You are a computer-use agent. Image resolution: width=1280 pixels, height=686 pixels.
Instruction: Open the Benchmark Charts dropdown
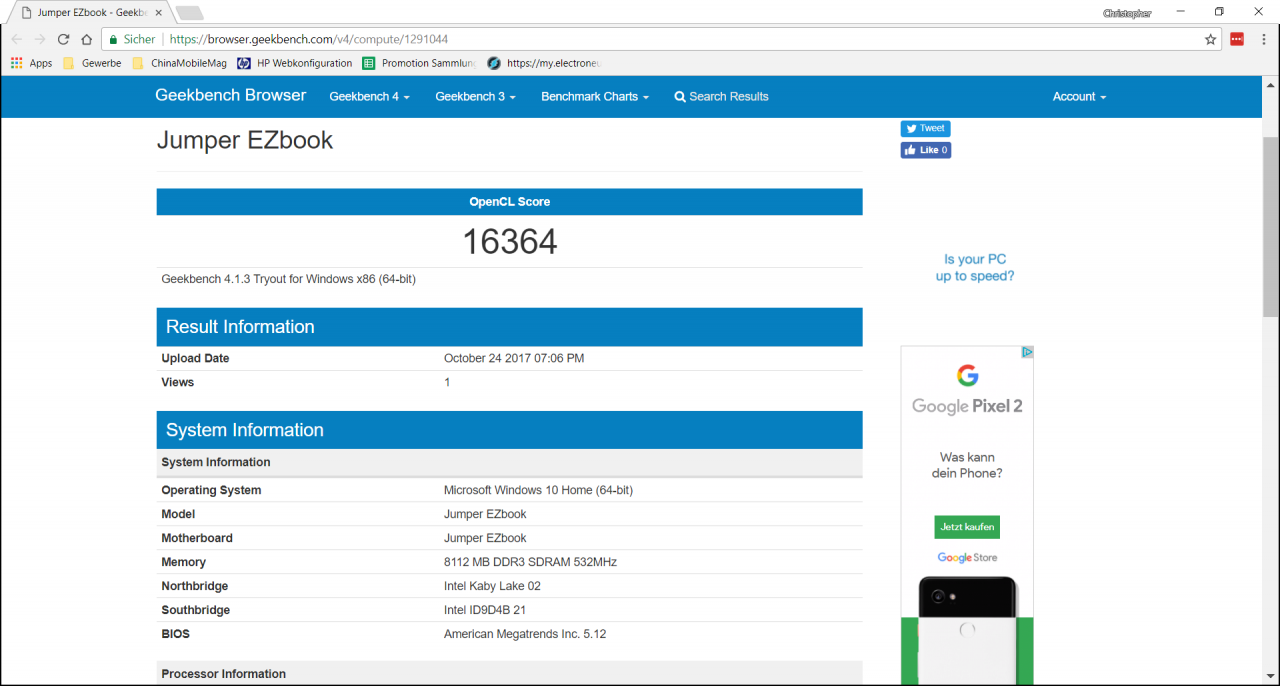[595, 97]
